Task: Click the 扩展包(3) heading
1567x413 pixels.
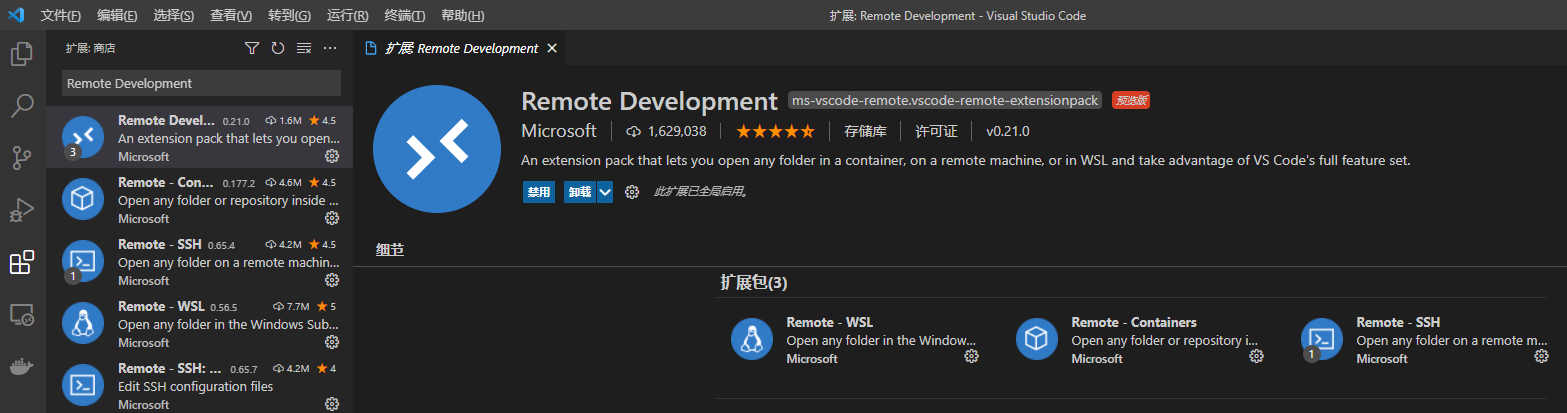Action: (754, 283)
